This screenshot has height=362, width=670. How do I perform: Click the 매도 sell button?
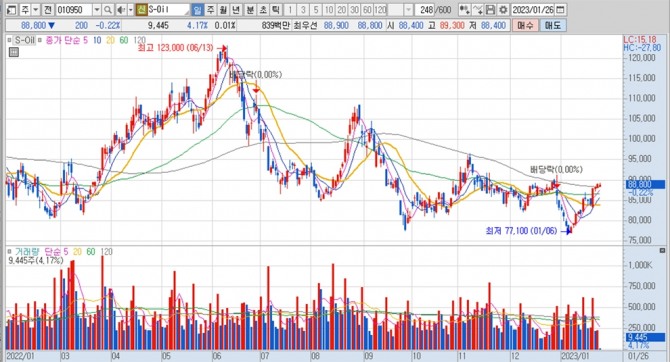[x=552, y=26]
